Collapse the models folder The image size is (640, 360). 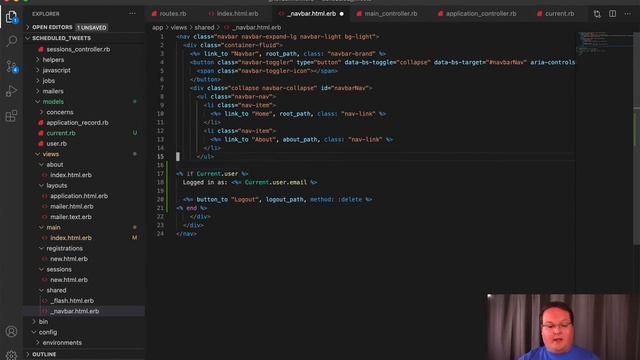coord(53,102)
